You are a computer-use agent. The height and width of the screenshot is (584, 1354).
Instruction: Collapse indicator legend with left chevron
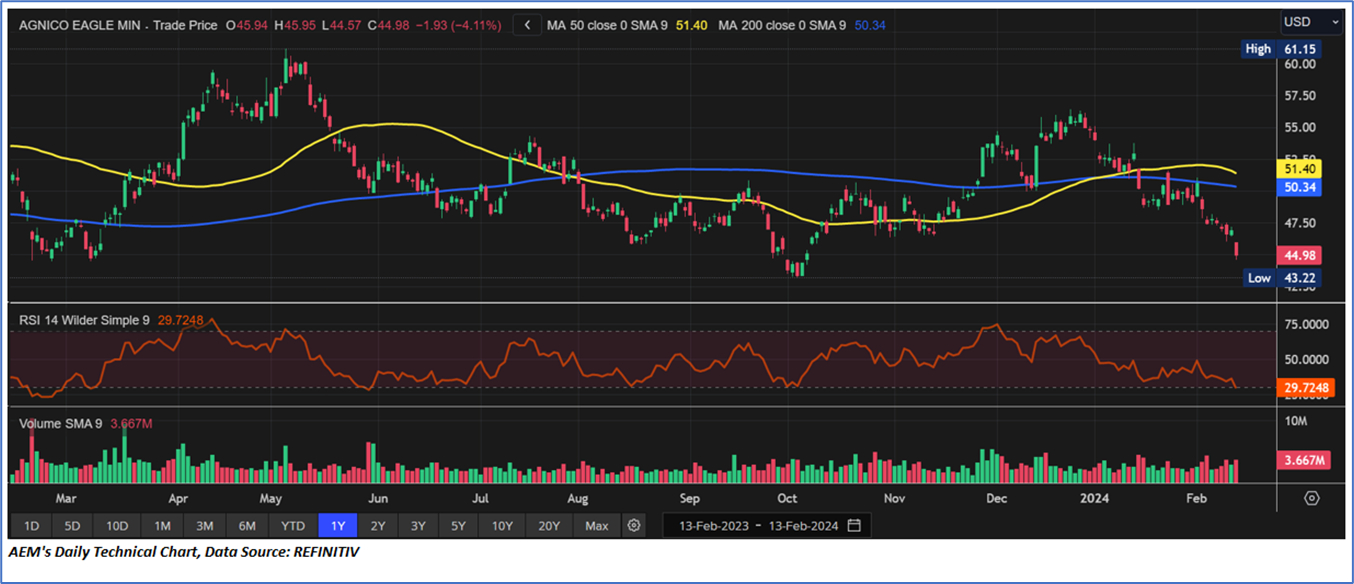(527, 25)
